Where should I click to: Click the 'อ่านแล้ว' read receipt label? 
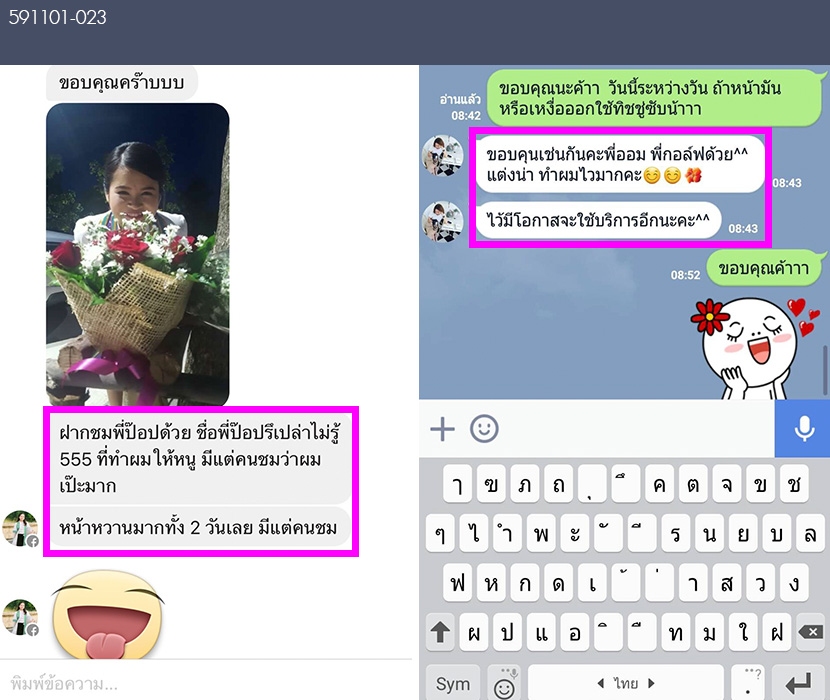tap(460, 100)
